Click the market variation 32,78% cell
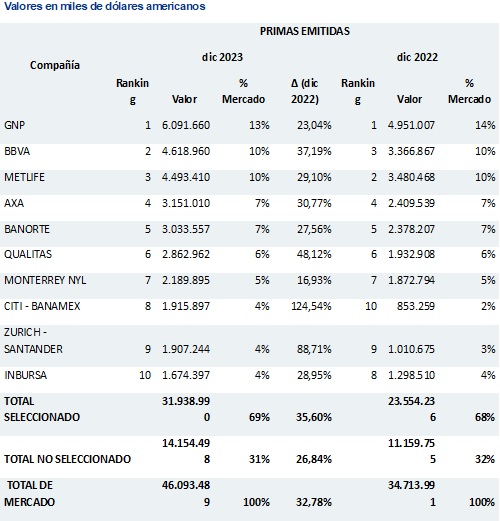Screen dimensions: 500x521 [314, 502]
